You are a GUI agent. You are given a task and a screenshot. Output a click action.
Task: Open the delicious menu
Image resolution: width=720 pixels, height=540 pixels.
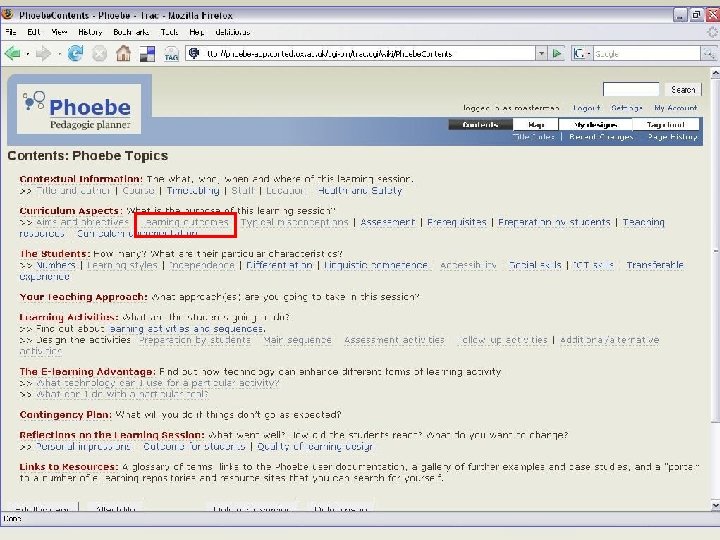pos(232,32)
